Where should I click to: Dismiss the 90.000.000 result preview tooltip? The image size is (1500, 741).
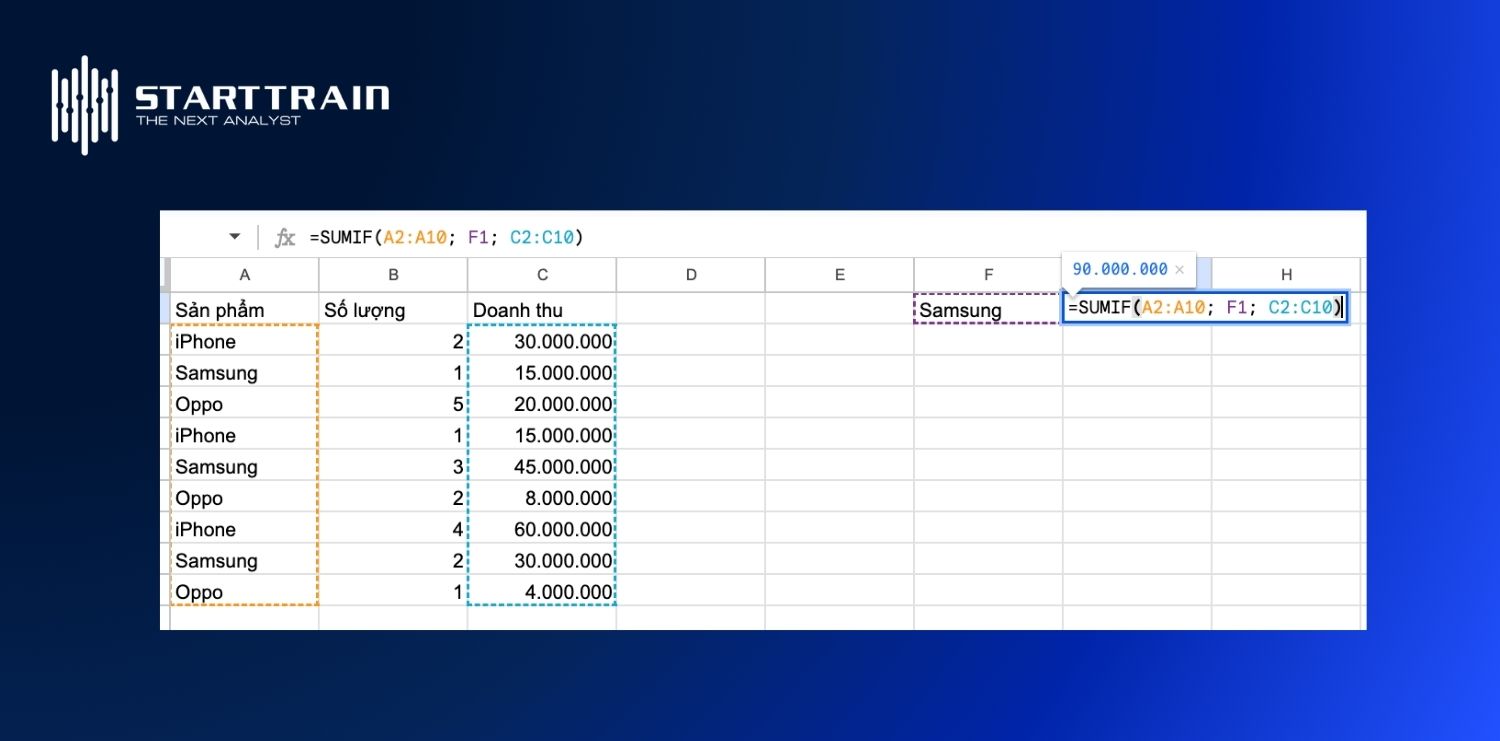1180,269
